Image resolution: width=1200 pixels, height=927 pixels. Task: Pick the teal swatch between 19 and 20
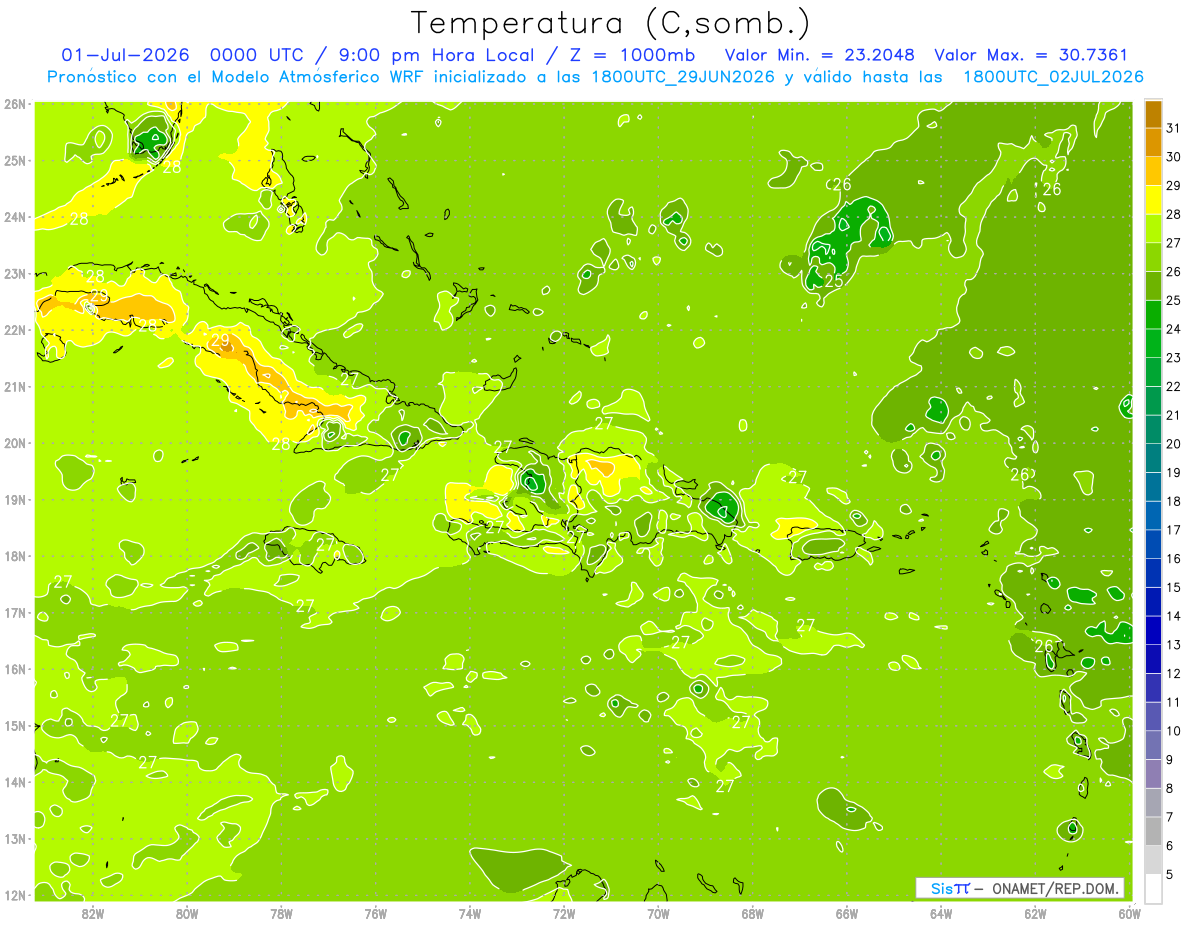tap(1153, 458)
